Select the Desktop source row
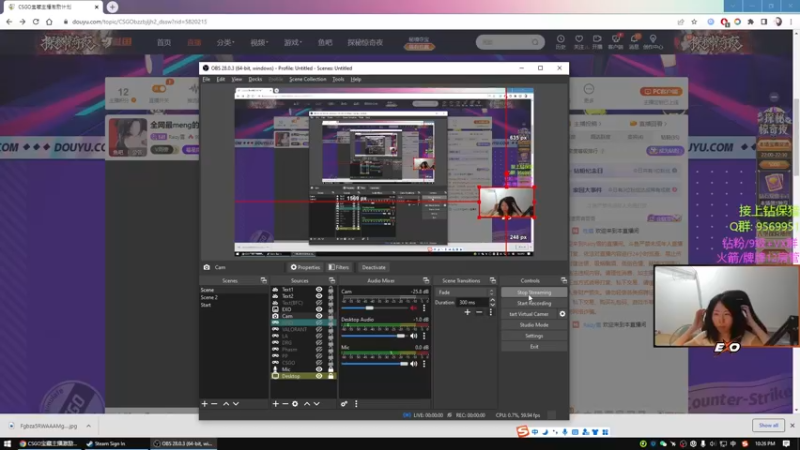 pyautogui.click(x=303, y=376)
